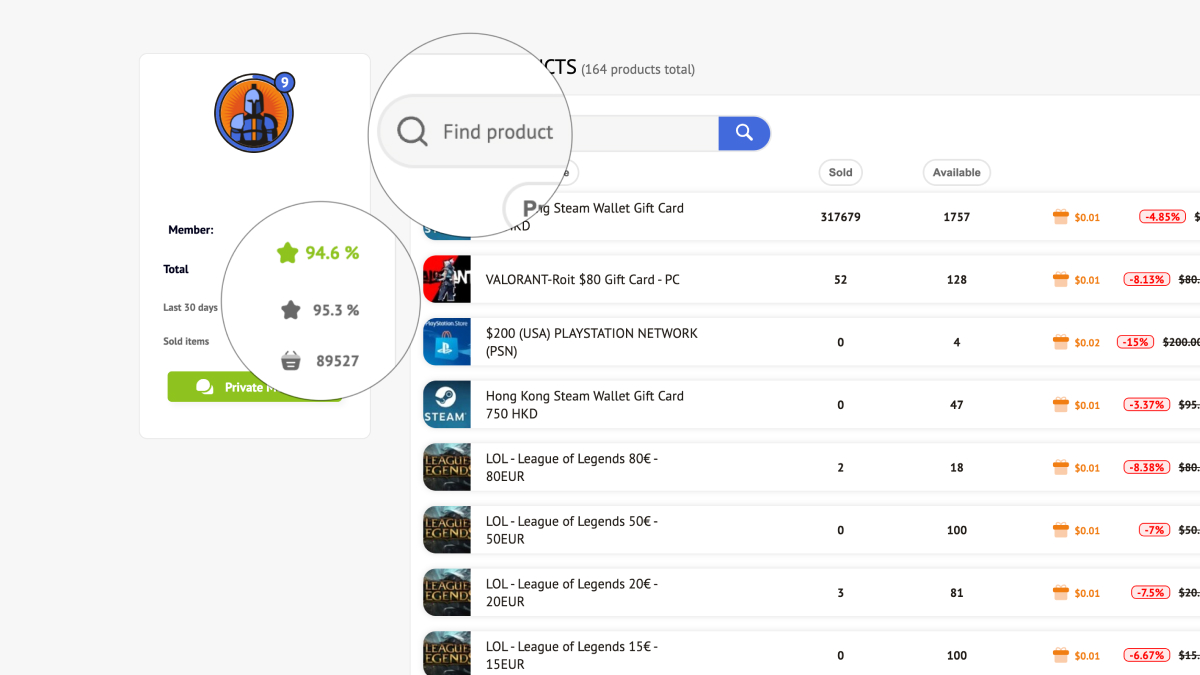1200x675 pixels.
Task: Click cashback icon for League of Legends 20€
Action: pos(1061,592)
